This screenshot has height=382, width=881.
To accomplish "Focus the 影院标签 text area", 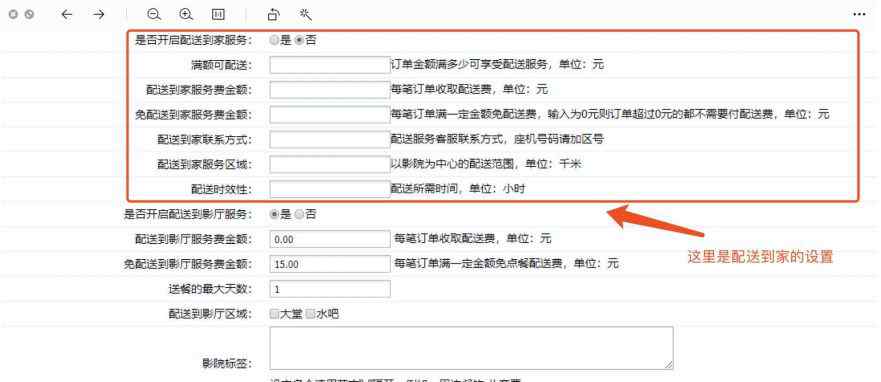I will (471, 348).
